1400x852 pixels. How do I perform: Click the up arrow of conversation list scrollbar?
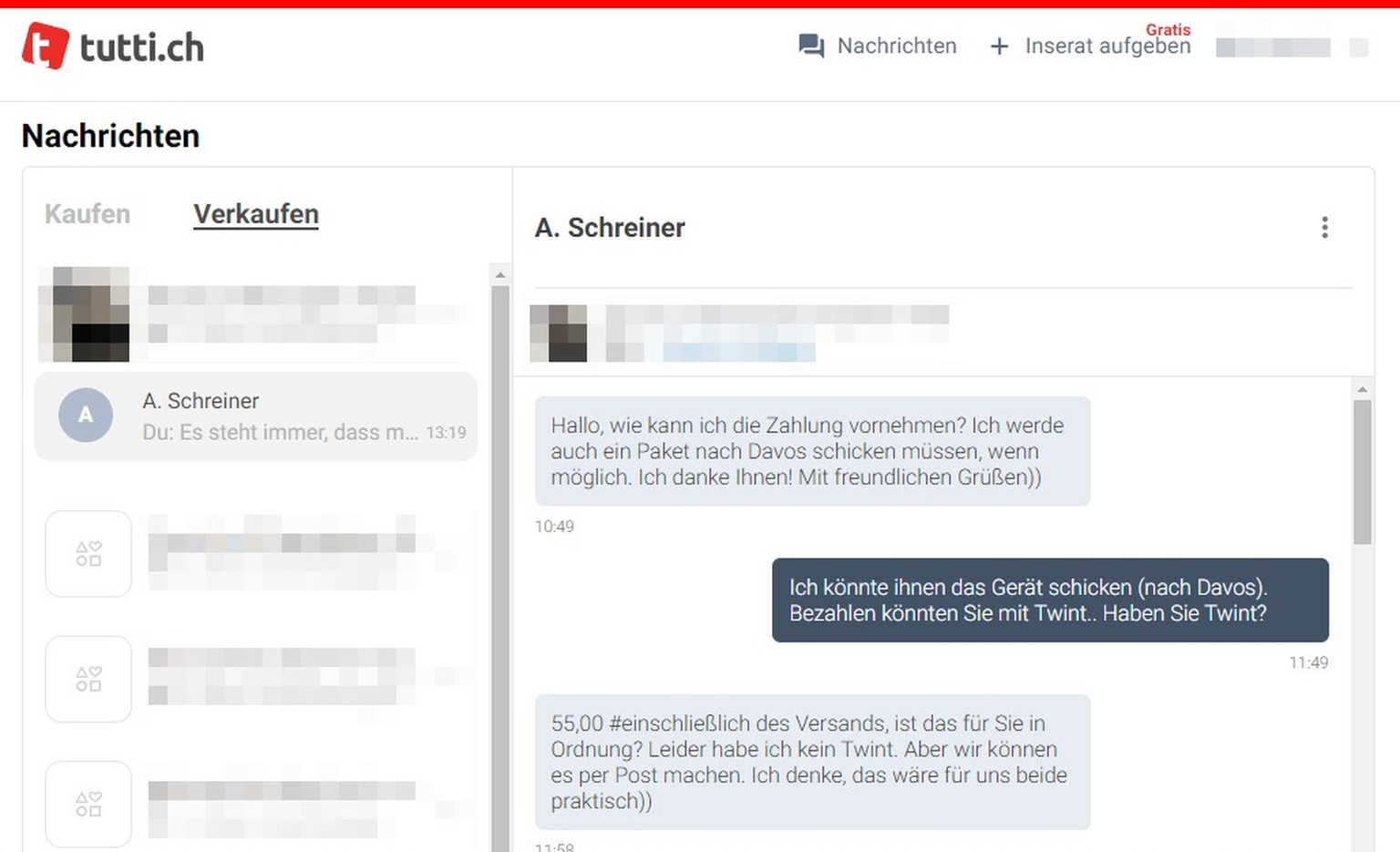point(499,274)
